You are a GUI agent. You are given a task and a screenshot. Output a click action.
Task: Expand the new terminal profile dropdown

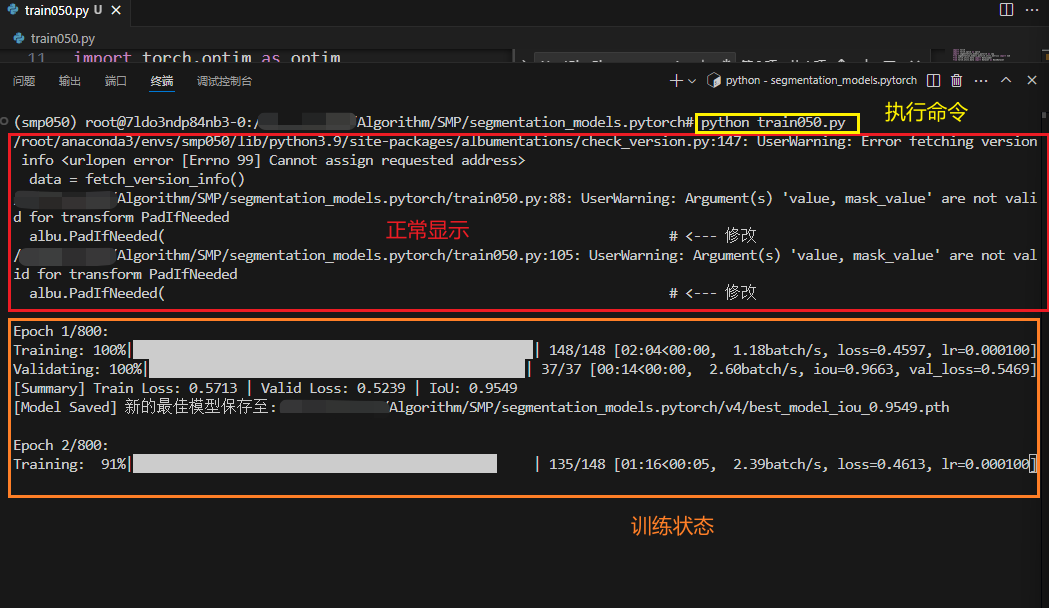pyautogui.click(x=692, y=81)
